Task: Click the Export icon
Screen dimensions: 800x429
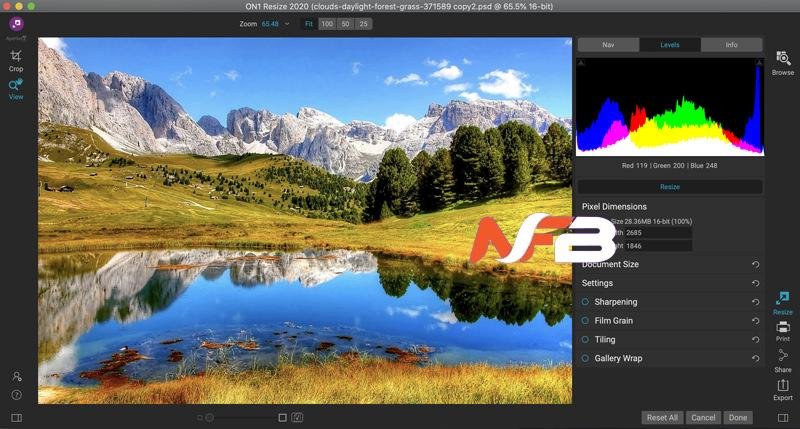Action: coord(782,388)
